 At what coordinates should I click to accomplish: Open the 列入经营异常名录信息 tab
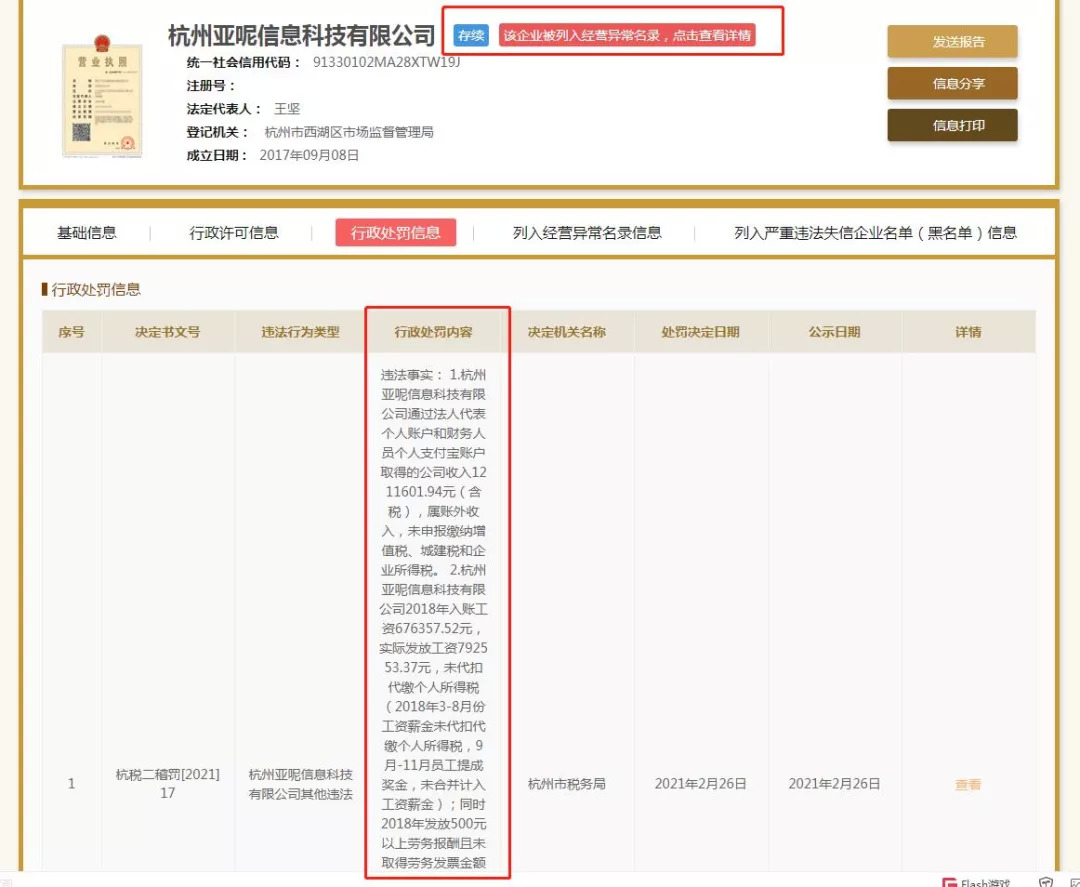587,233
